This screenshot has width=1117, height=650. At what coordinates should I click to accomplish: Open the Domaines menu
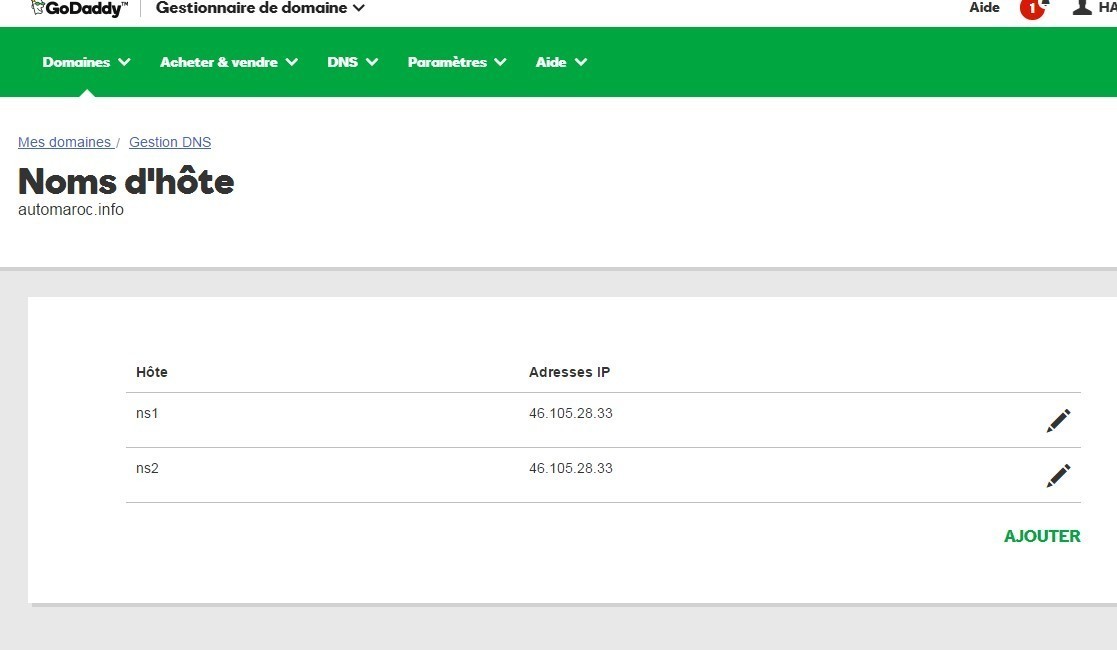(86, 62)
